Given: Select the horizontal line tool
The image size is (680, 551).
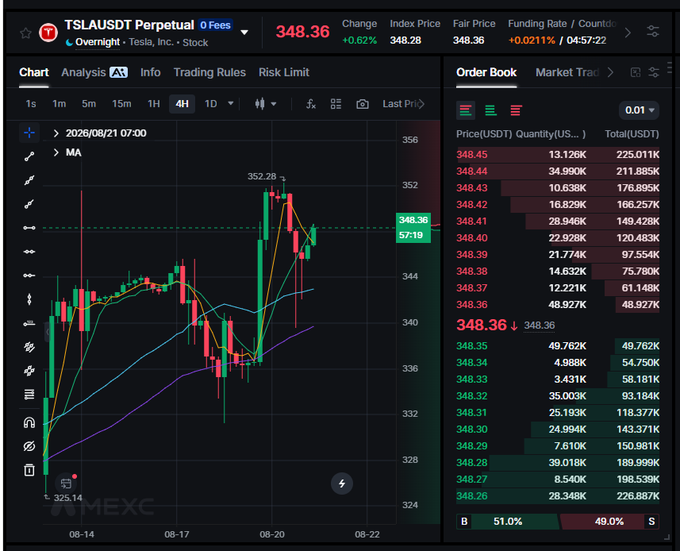Looking at the screenshot, I should tap(29, 228).
